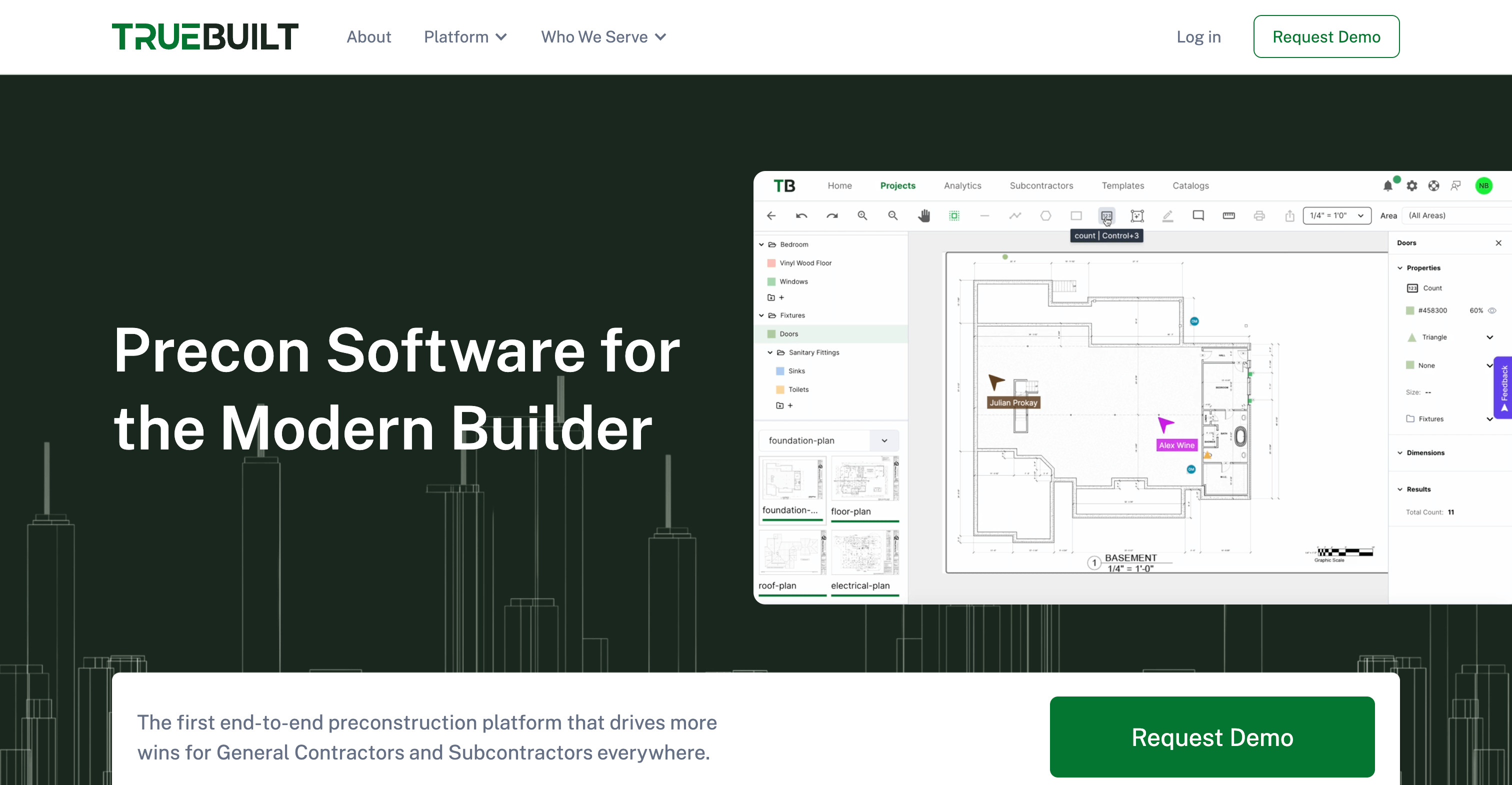Collapse the Fixtures folder
Screen dimensions: 1512x785
click(761, 315)
